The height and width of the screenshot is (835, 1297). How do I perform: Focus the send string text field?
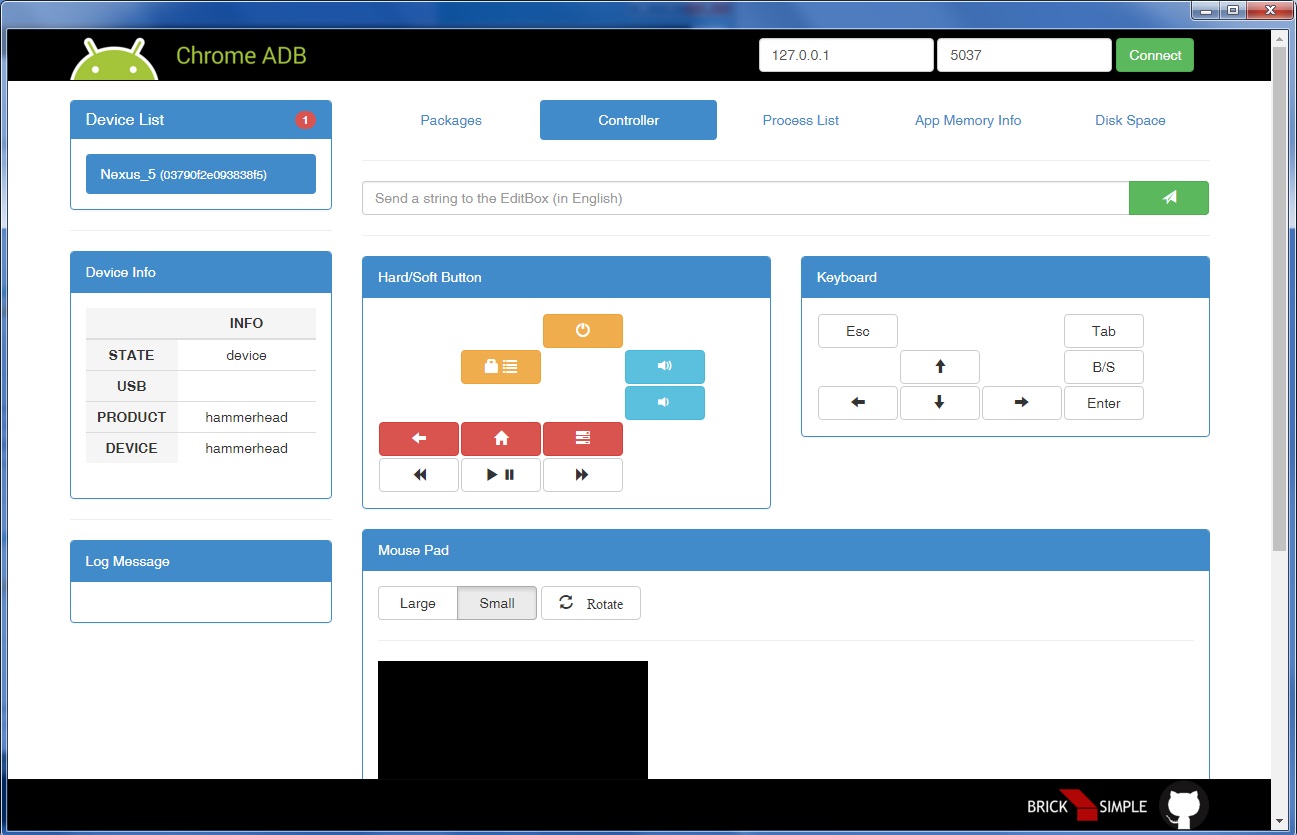745,198
